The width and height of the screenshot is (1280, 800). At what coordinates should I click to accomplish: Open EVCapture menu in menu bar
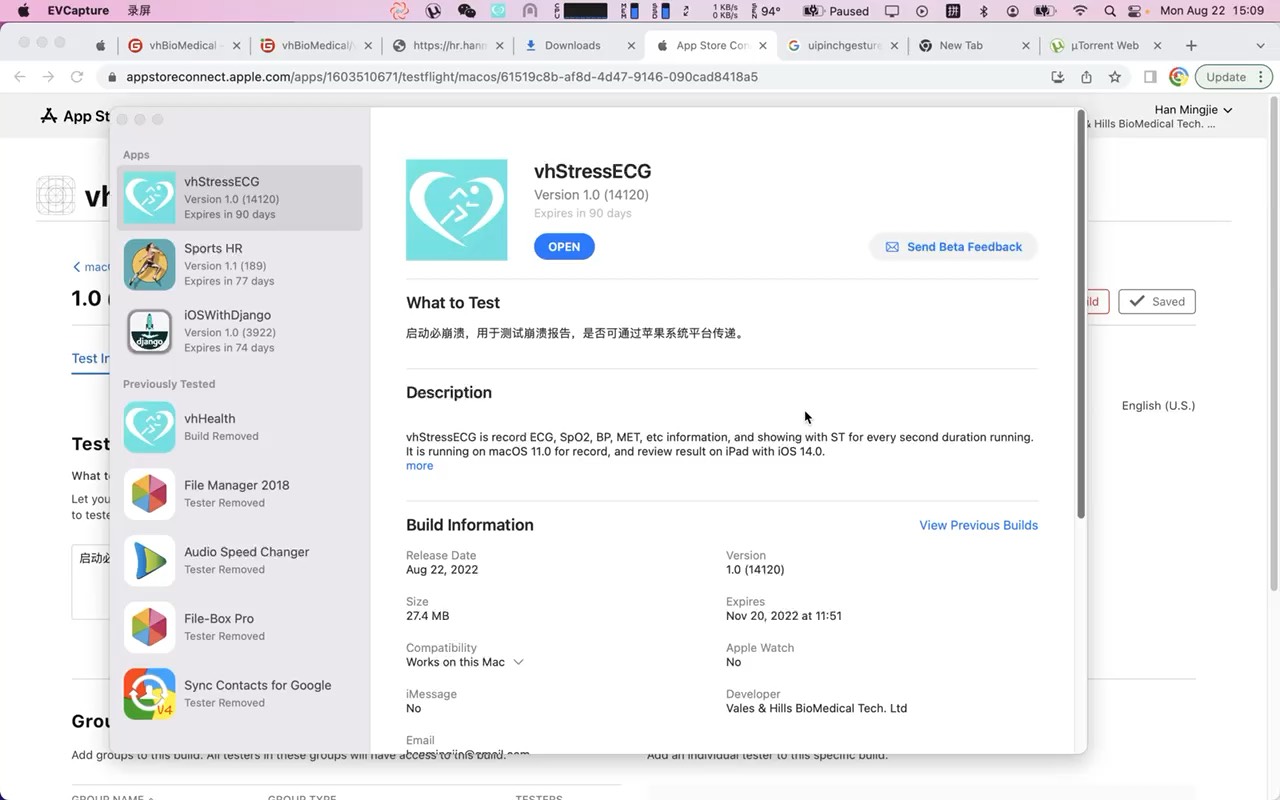tap(79, 12)
